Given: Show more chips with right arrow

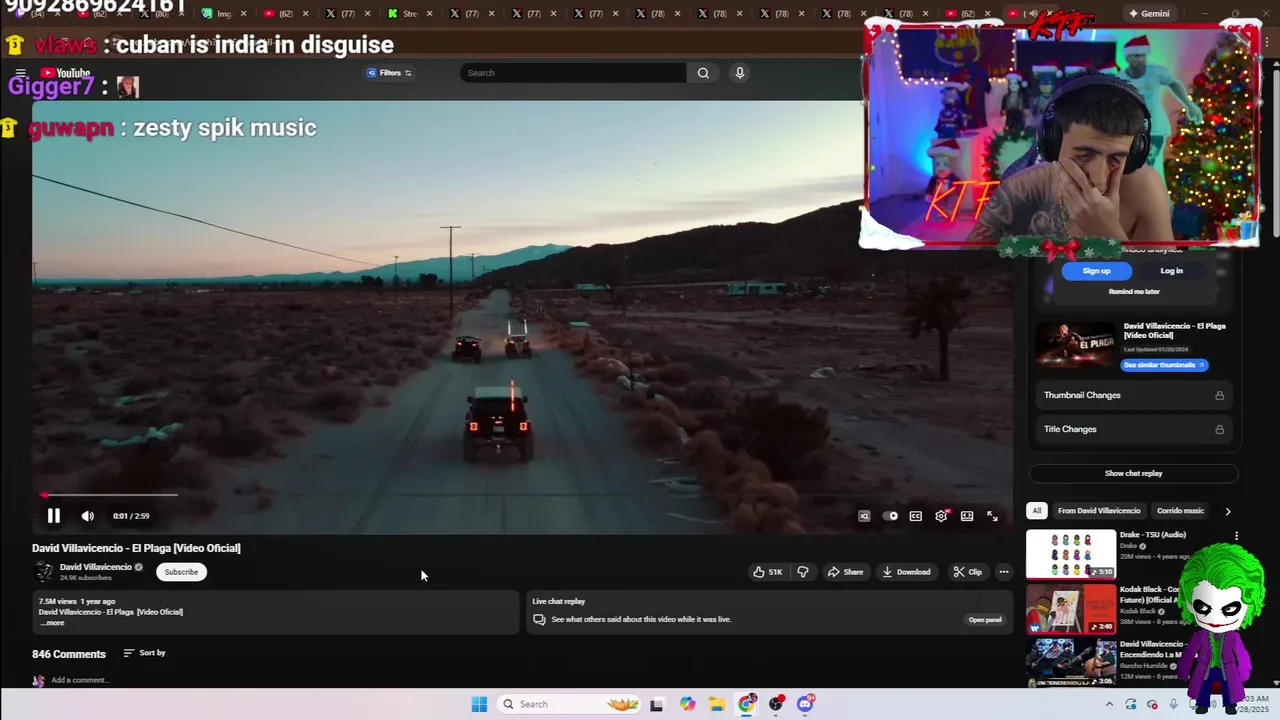Looking at the screenshot, I should coord(1228,511).
